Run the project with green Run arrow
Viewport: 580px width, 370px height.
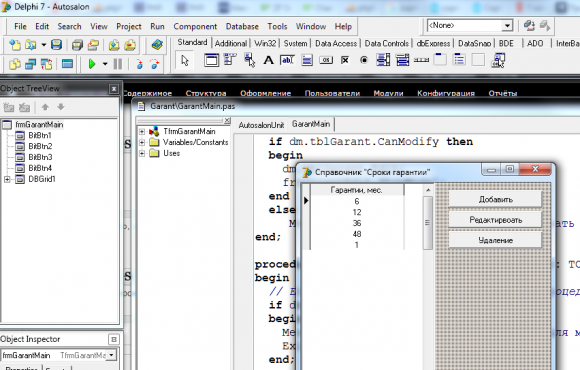(x=92, y=64)
